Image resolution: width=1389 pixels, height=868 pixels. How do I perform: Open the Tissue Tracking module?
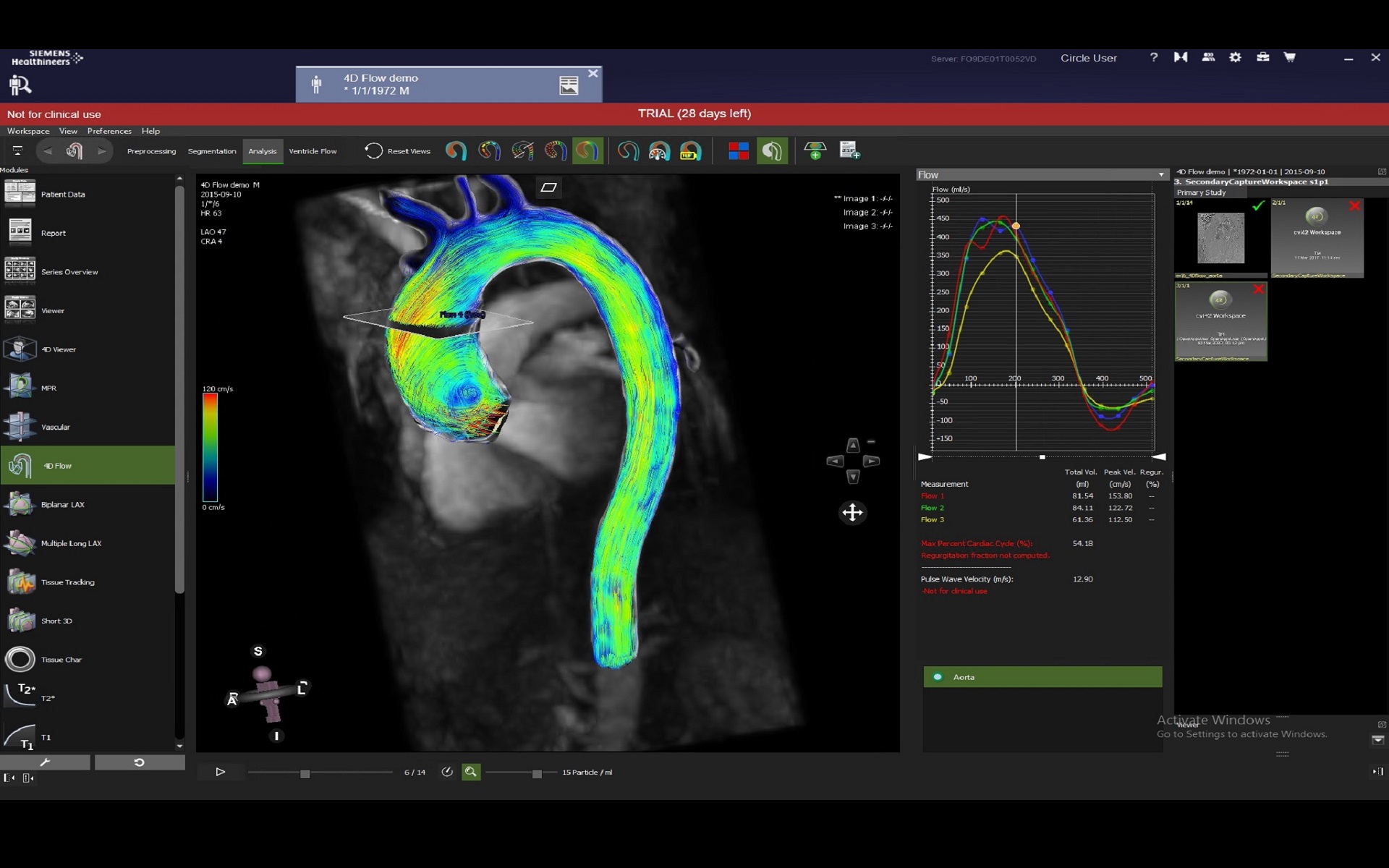point(67,582)
